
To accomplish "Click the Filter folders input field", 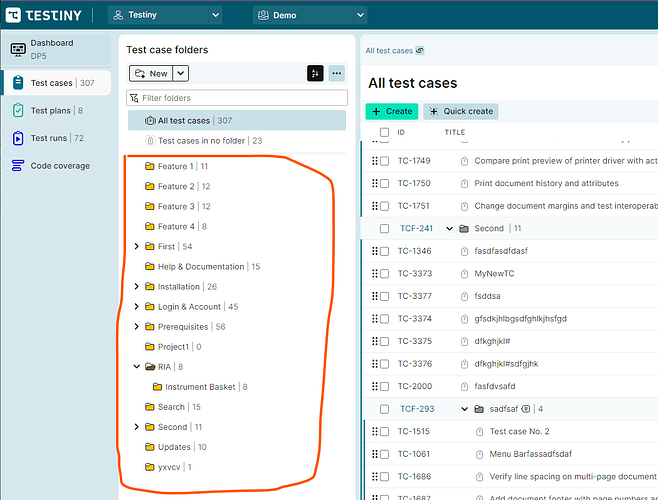I will click(x=237, y=98).
